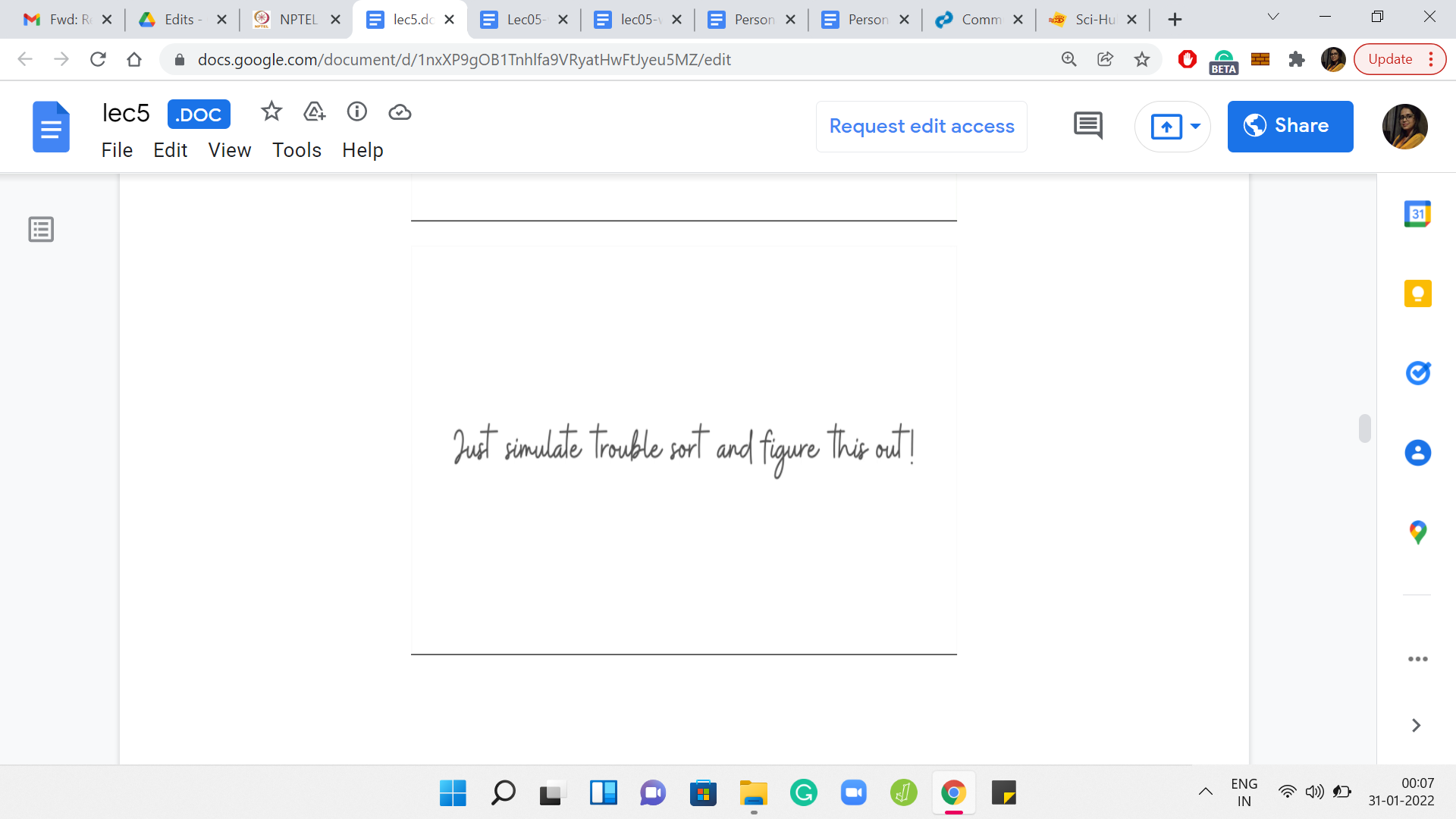Open the comment history icon
Viewport: 1456px width, 819px height.
coord(1088,126)
